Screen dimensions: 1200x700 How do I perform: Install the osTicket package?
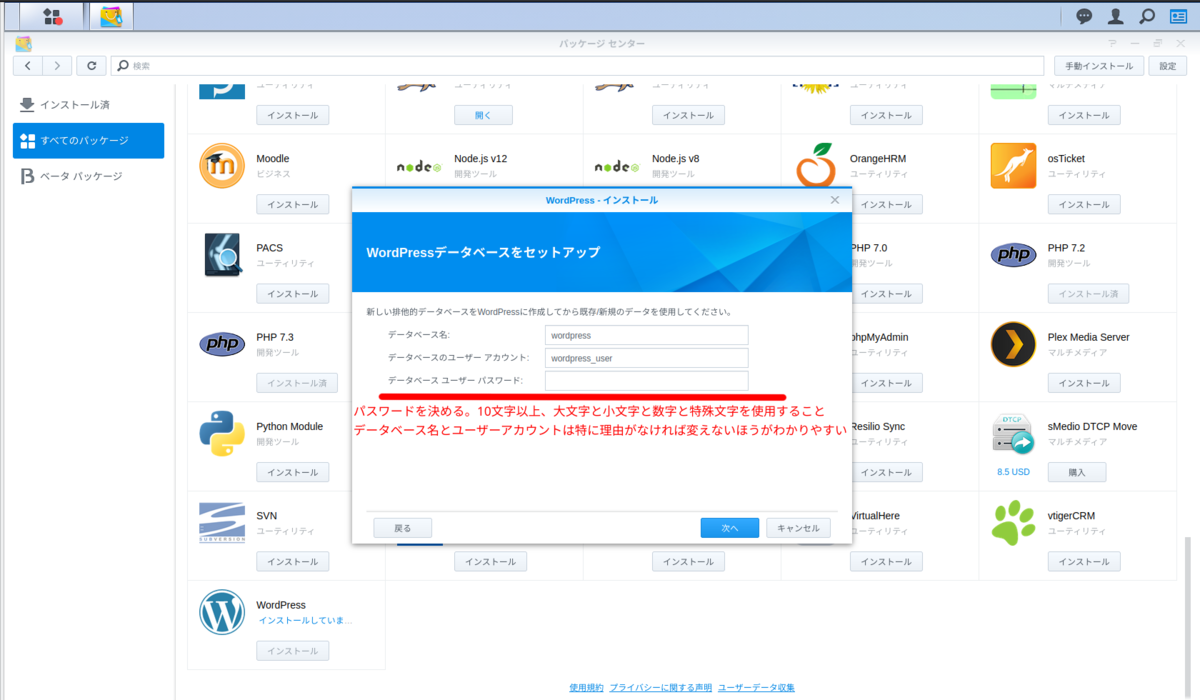pyautogui.click(x=1084, y=204)
